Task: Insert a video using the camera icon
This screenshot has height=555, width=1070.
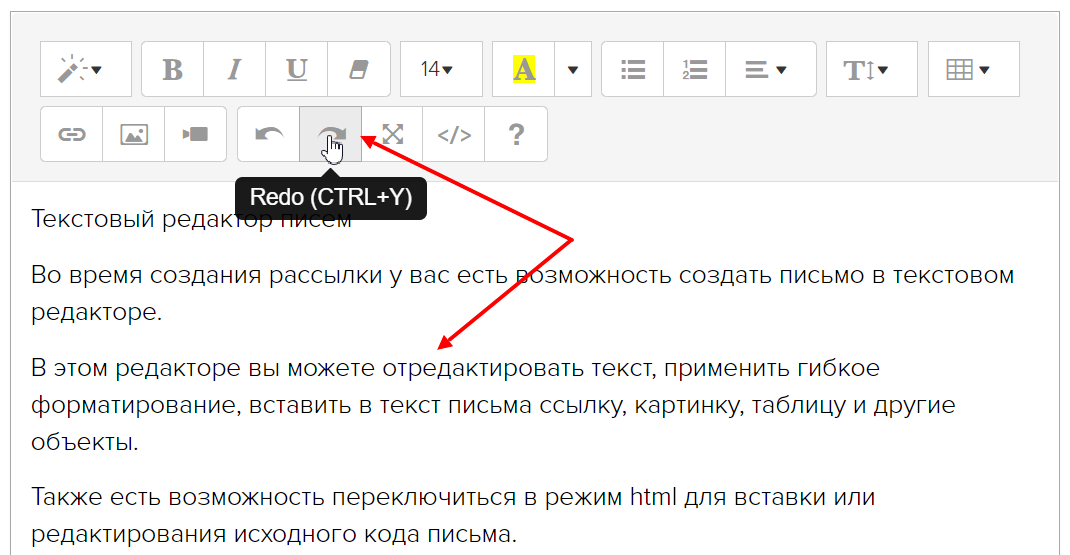Action: pos(195,134)
